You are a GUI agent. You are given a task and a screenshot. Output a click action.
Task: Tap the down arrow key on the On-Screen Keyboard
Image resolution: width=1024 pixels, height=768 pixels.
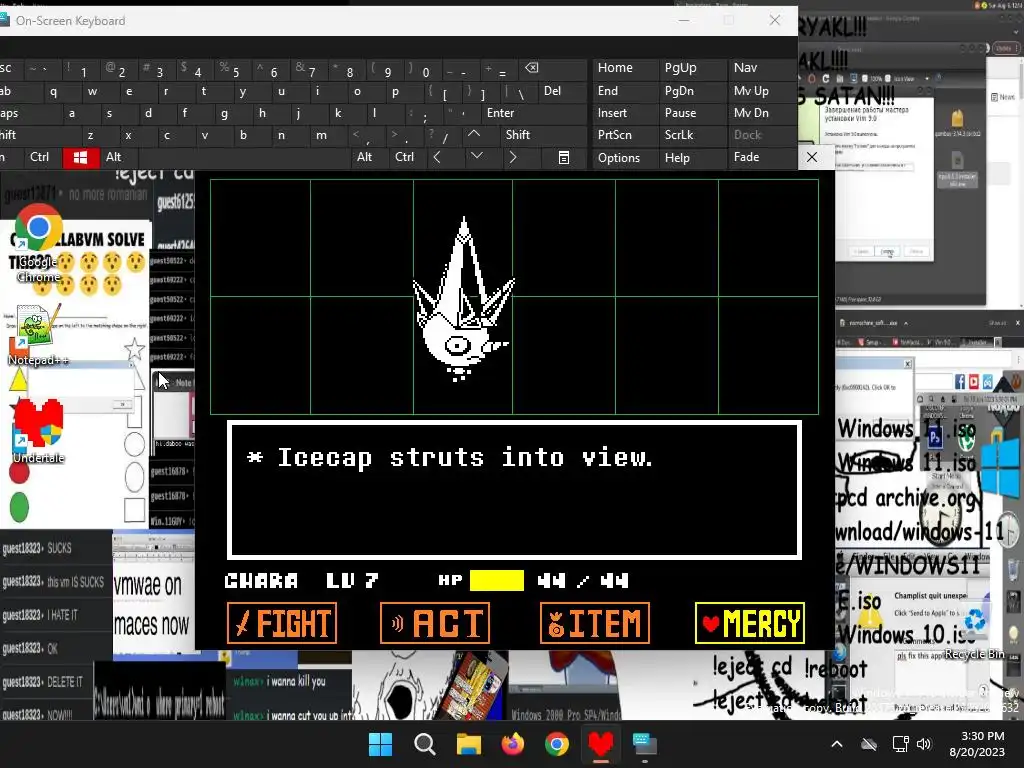pos(477,156)
